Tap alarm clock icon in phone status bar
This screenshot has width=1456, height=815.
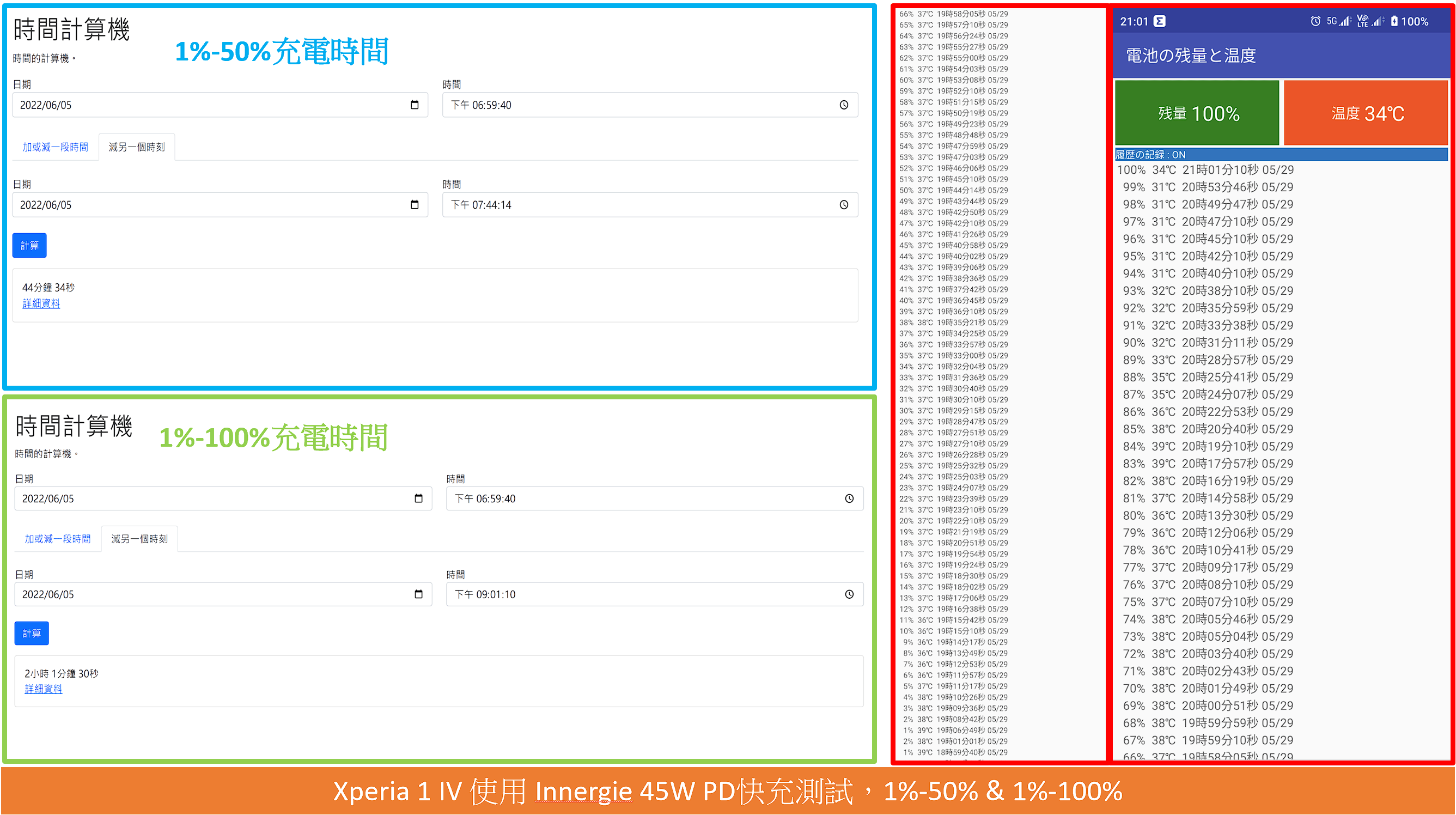1315,21
